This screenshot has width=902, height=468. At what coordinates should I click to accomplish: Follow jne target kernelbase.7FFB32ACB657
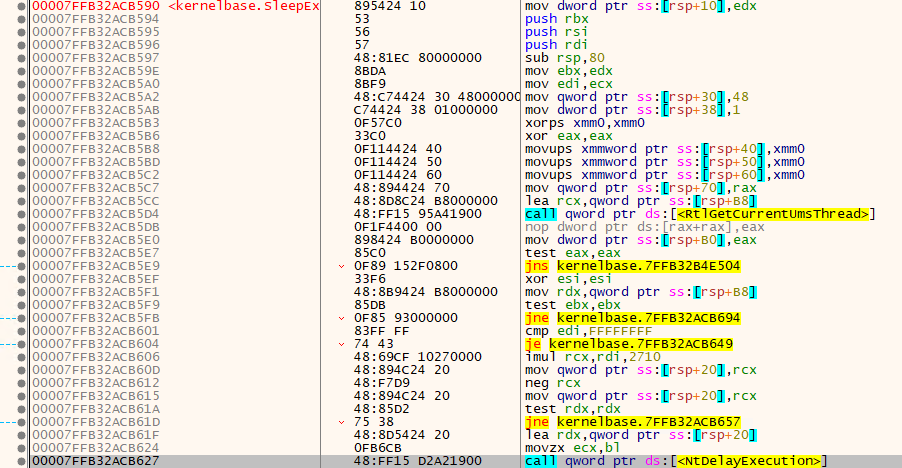648,422
